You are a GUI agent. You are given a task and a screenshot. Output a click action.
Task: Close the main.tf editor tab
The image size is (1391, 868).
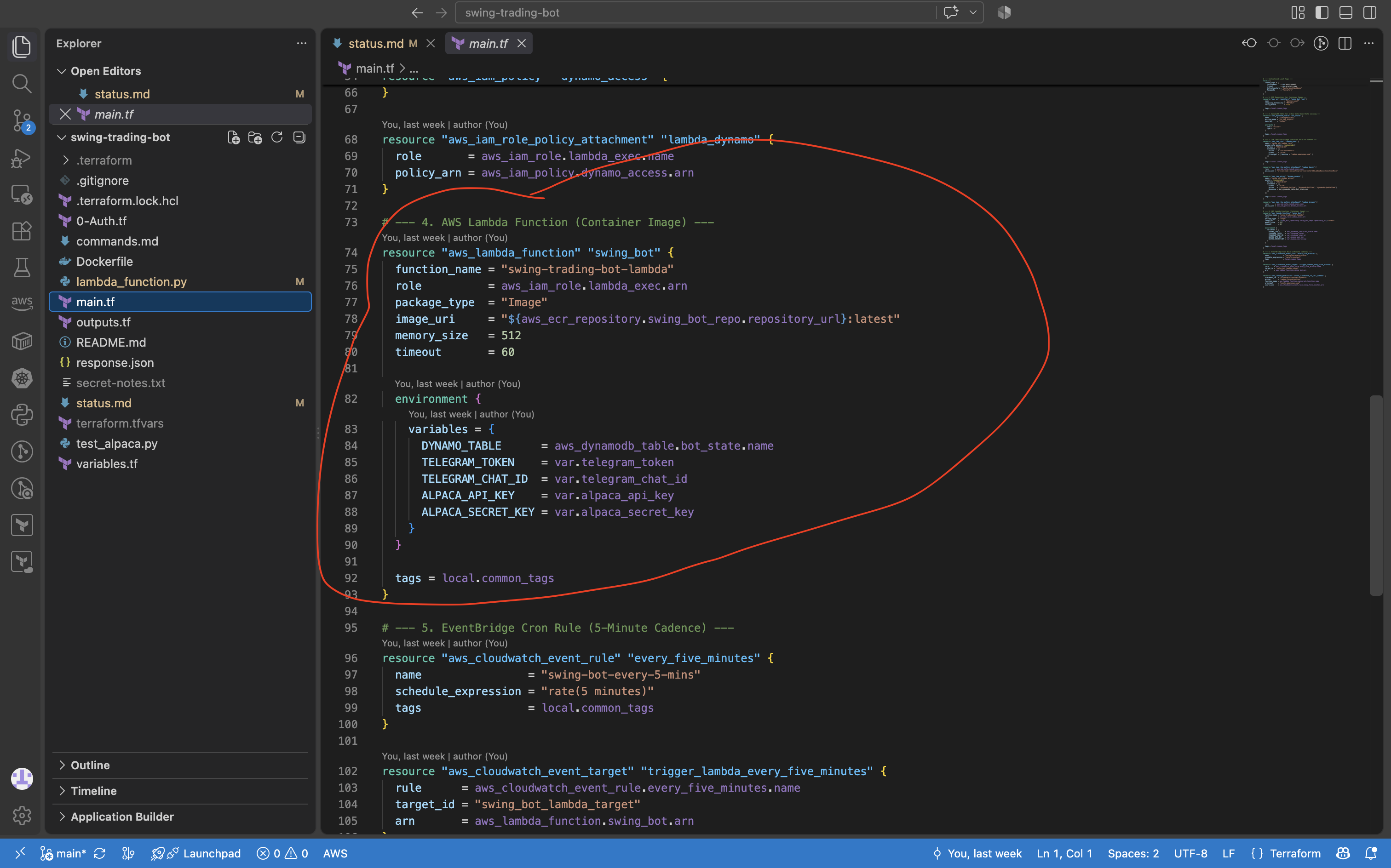tap(522, 44)
